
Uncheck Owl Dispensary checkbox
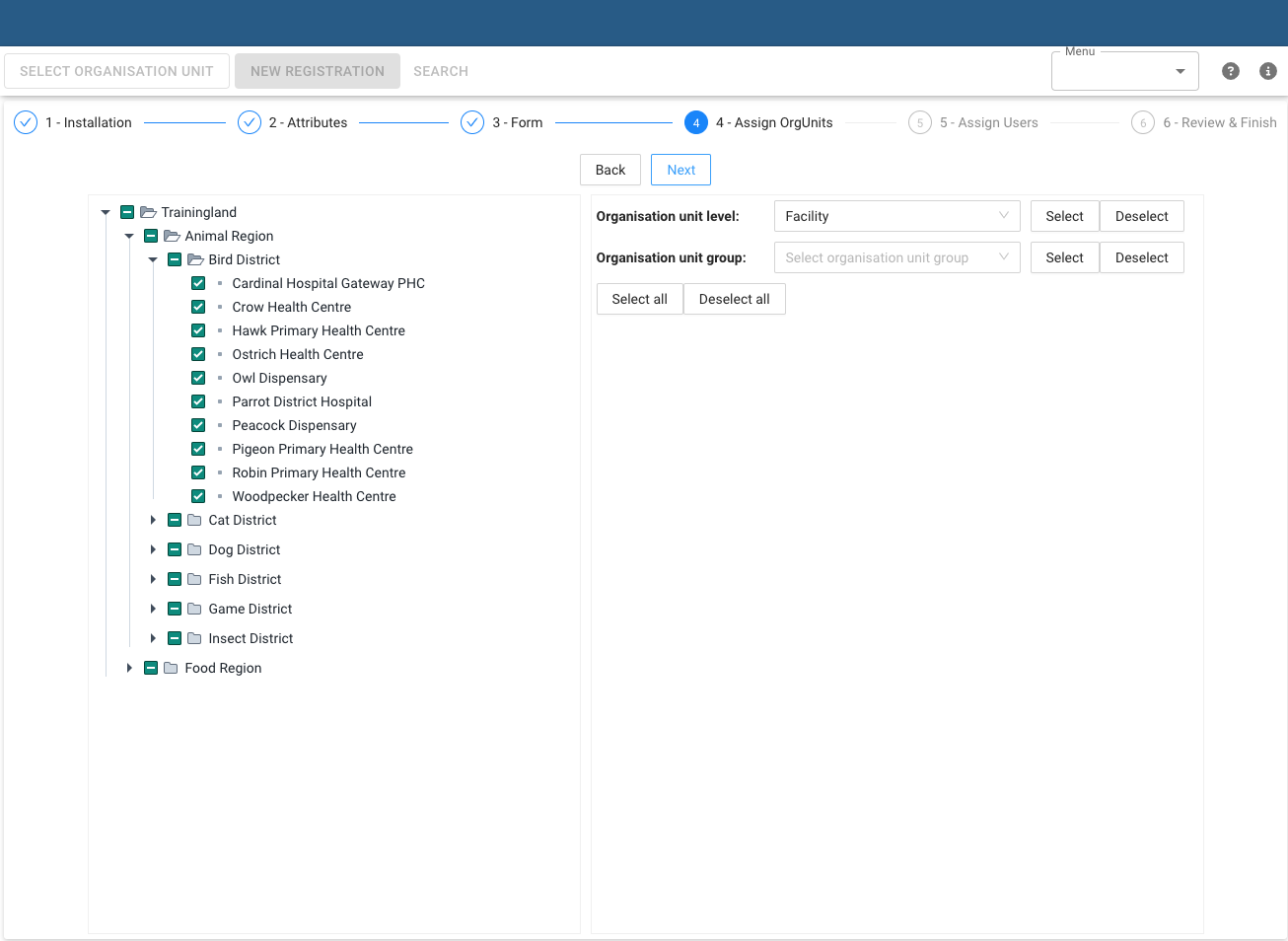(198, 378)
